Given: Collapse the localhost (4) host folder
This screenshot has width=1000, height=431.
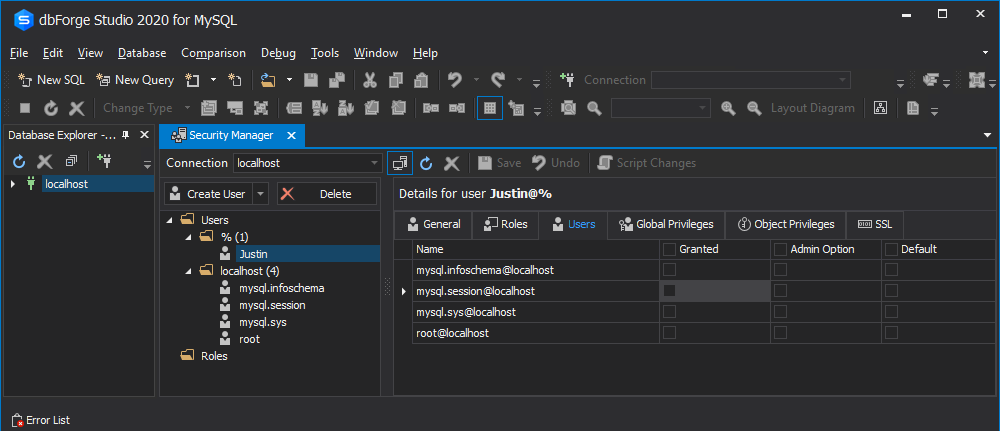Looking at the screenshot, I should click(x=188, y=271).
